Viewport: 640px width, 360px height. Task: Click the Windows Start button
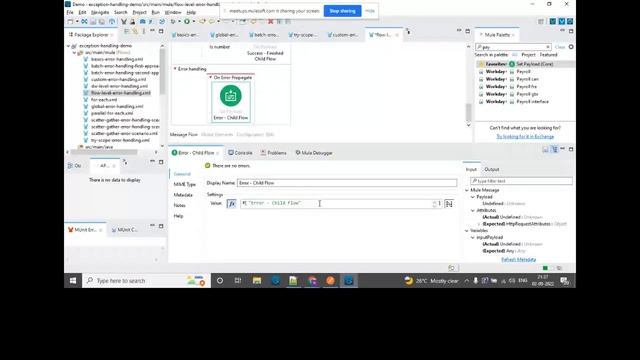(73, 281)
